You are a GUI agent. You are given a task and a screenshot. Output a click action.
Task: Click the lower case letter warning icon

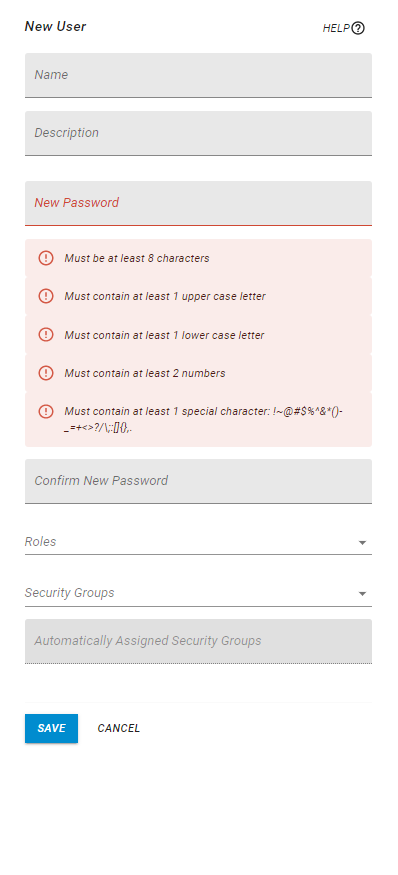pos(46,335)
